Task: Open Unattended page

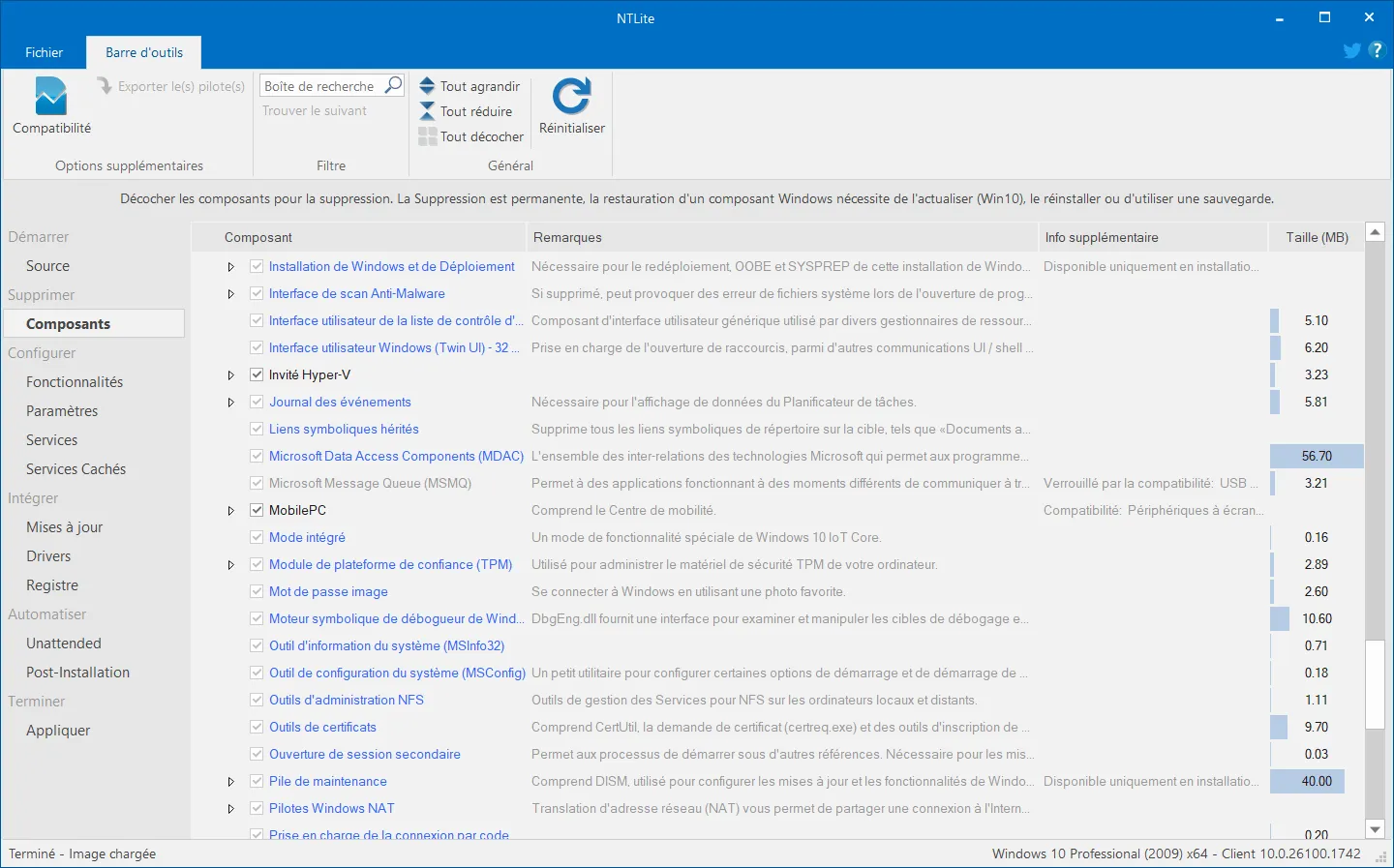Action: tap(64, 644)
